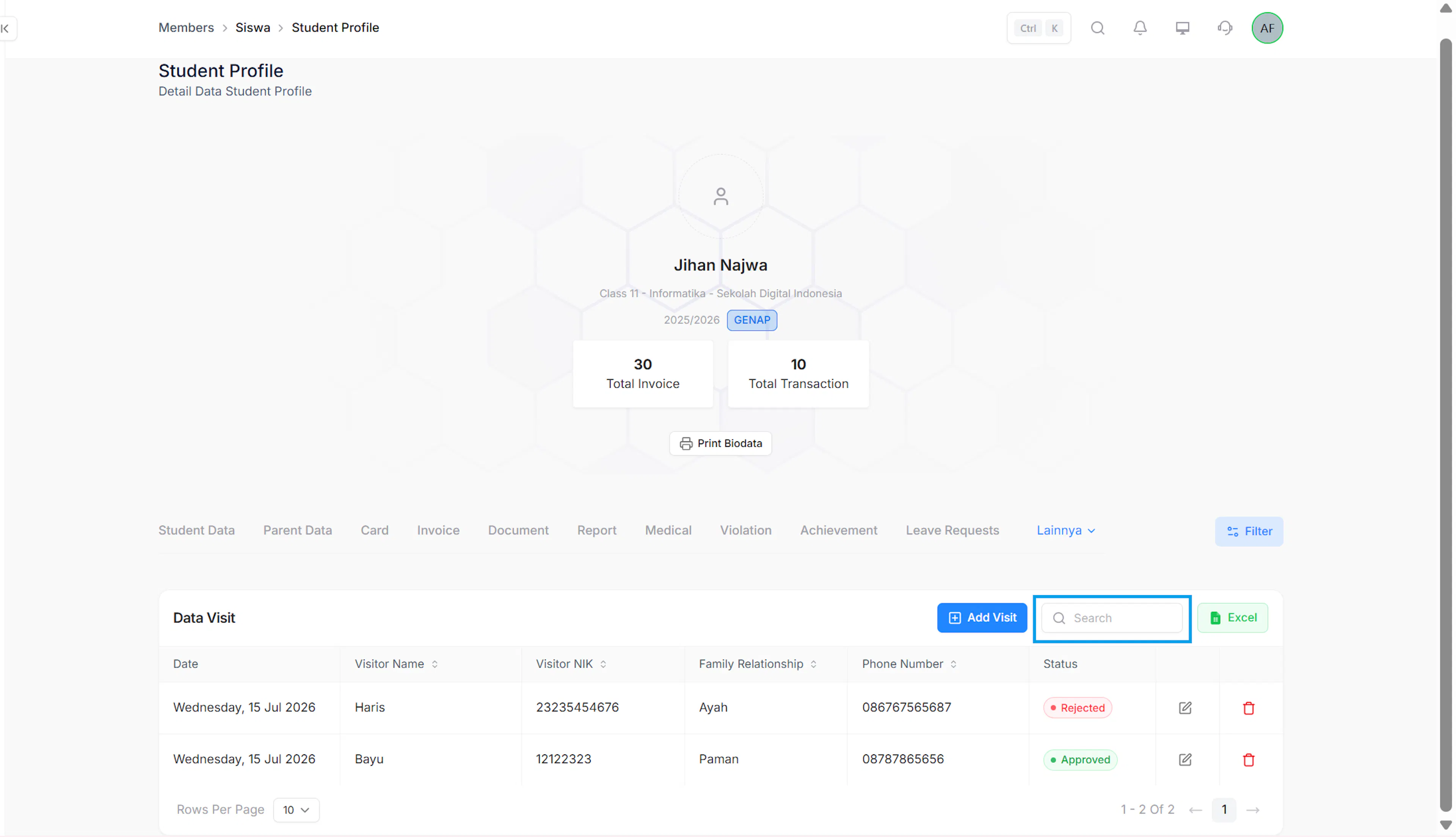
Task: Click phone number 08787865656
Action: [902, 759]
